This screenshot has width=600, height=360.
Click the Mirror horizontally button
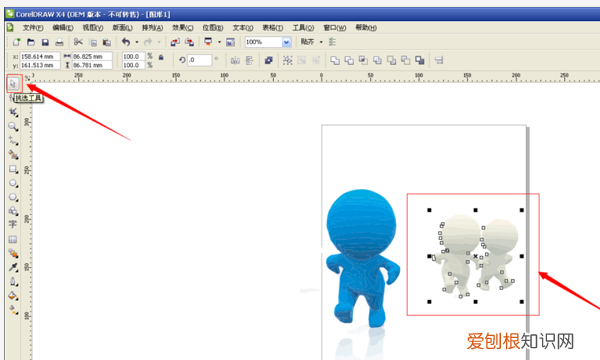coord(235,60)
